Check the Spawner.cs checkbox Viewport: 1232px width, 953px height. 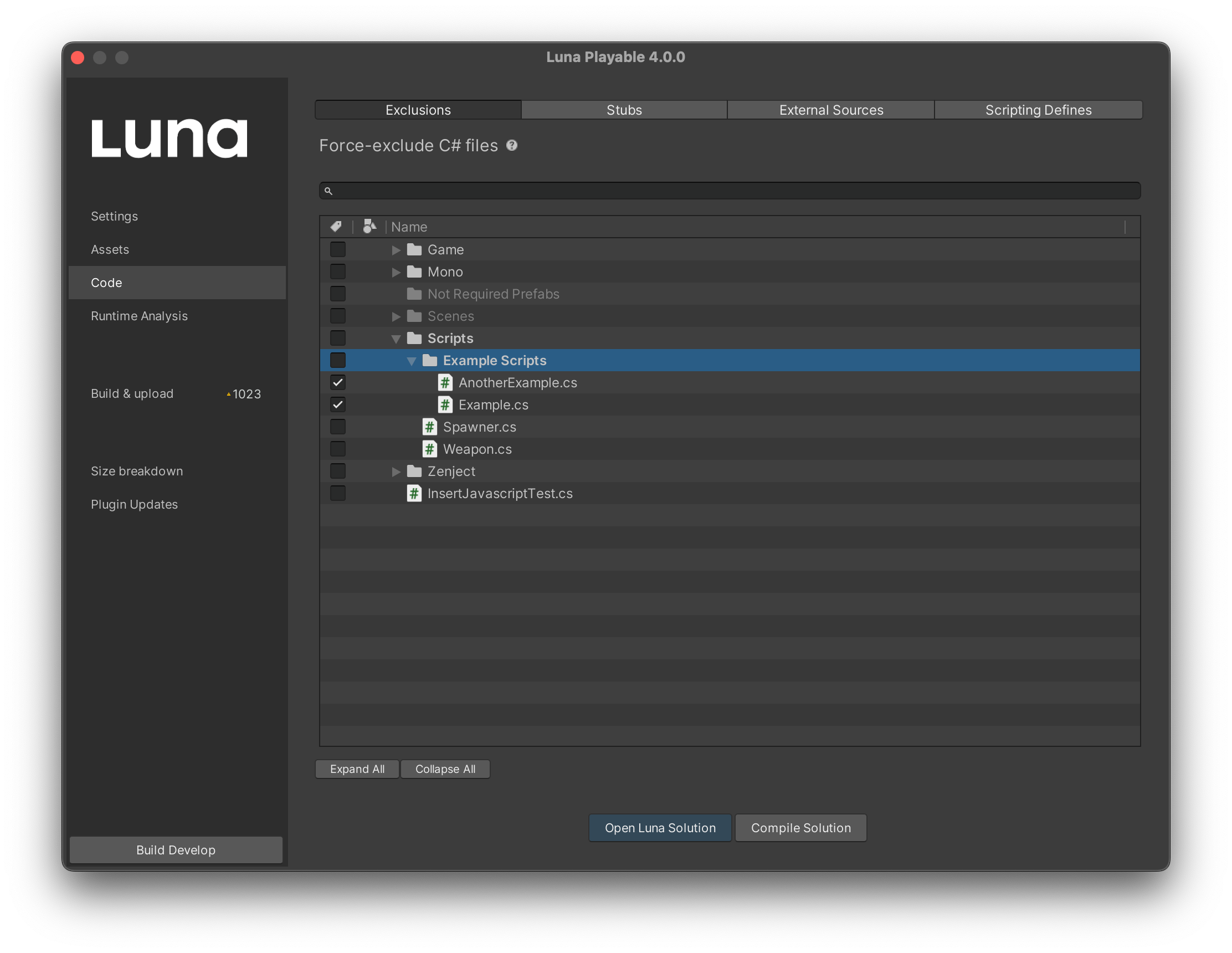[337, 427]
